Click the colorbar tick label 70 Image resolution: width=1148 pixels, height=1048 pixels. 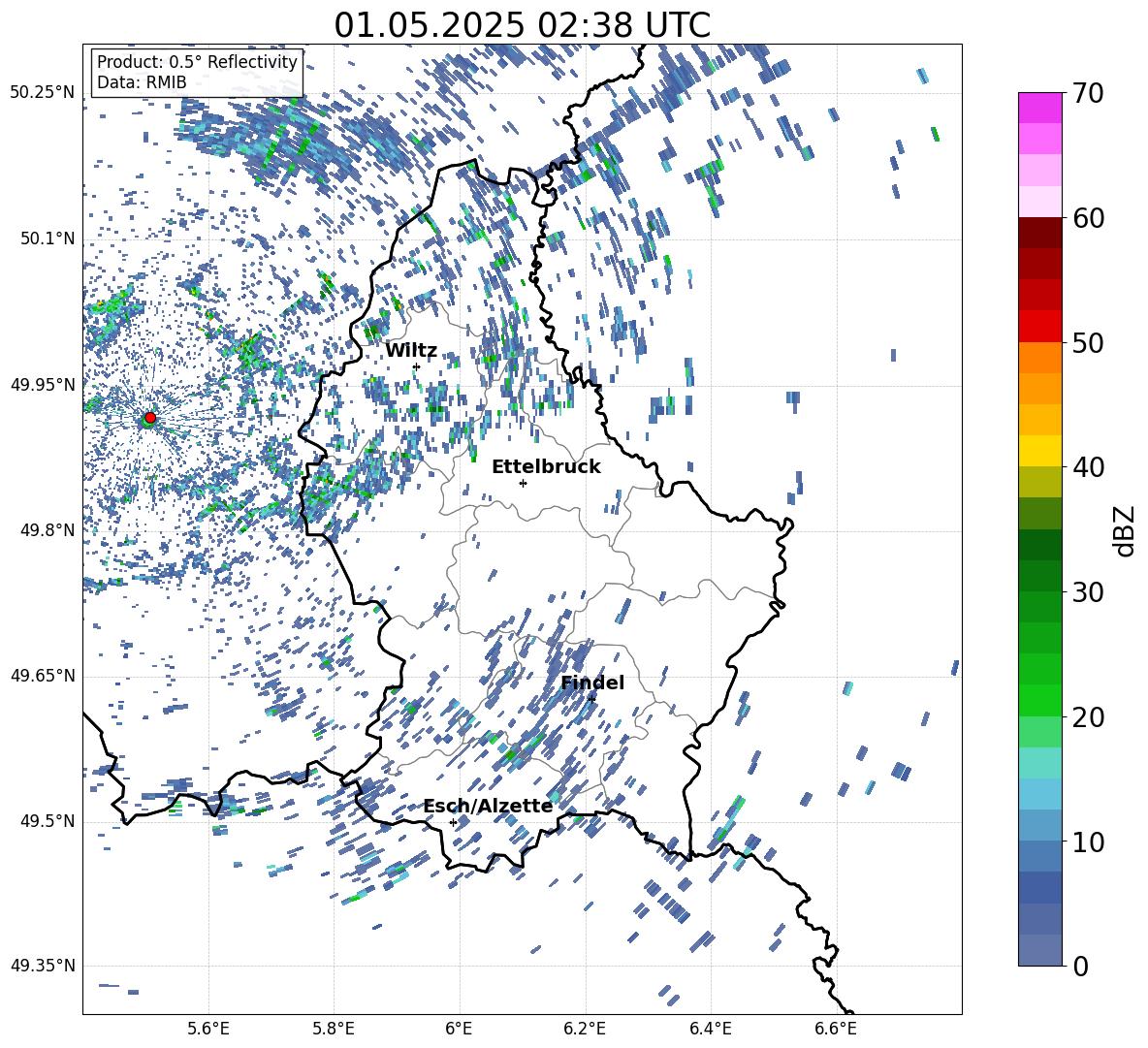(x=1088, y=93)
